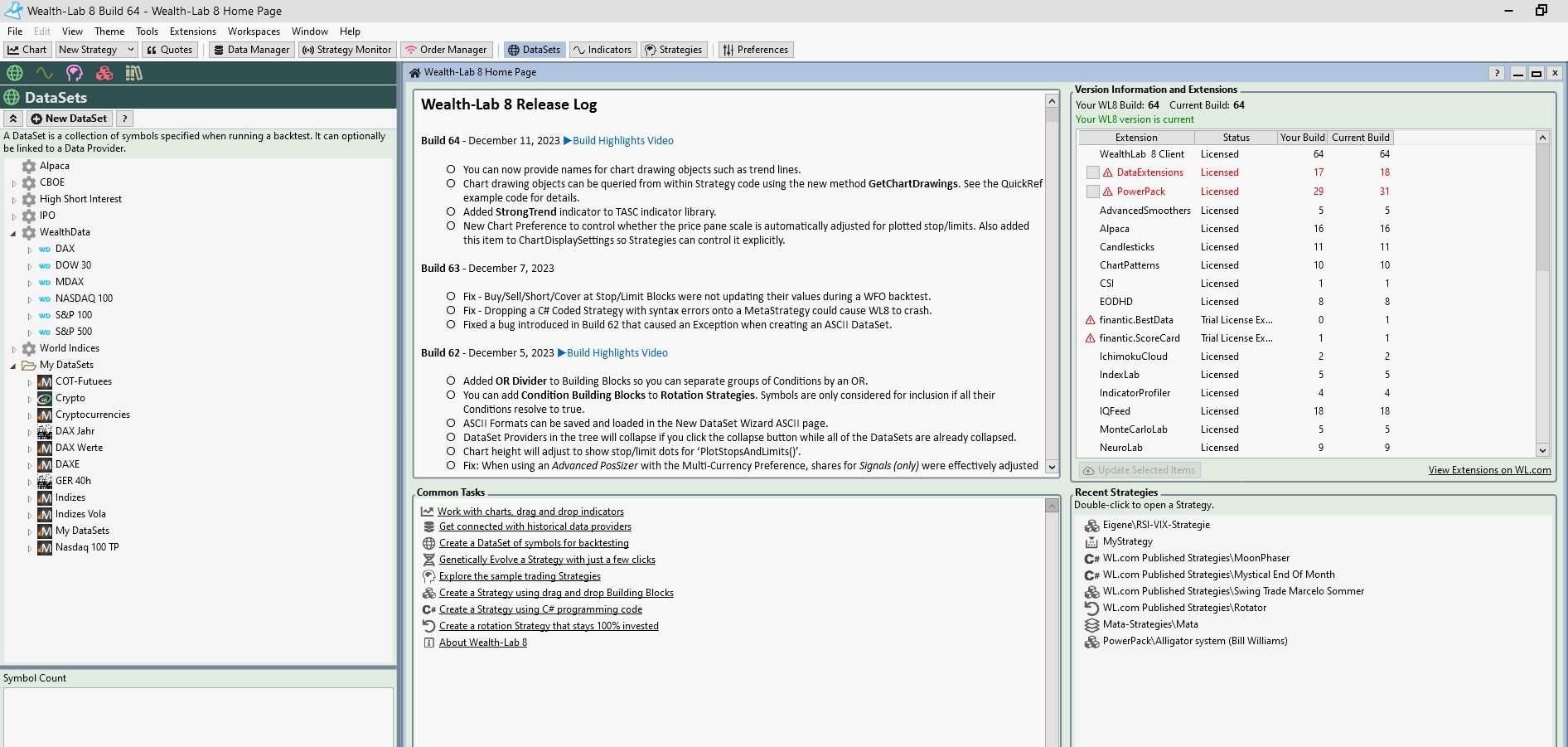Select the GER 40h DataSet
The image size is (1568, 747).
73,481
